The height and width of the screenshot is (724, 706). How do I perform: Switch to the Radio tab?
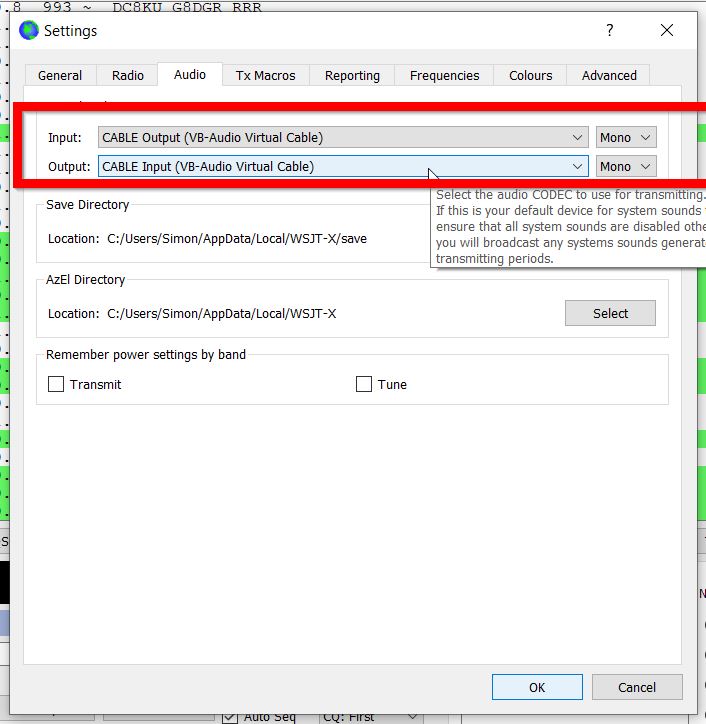coord(127,75)
